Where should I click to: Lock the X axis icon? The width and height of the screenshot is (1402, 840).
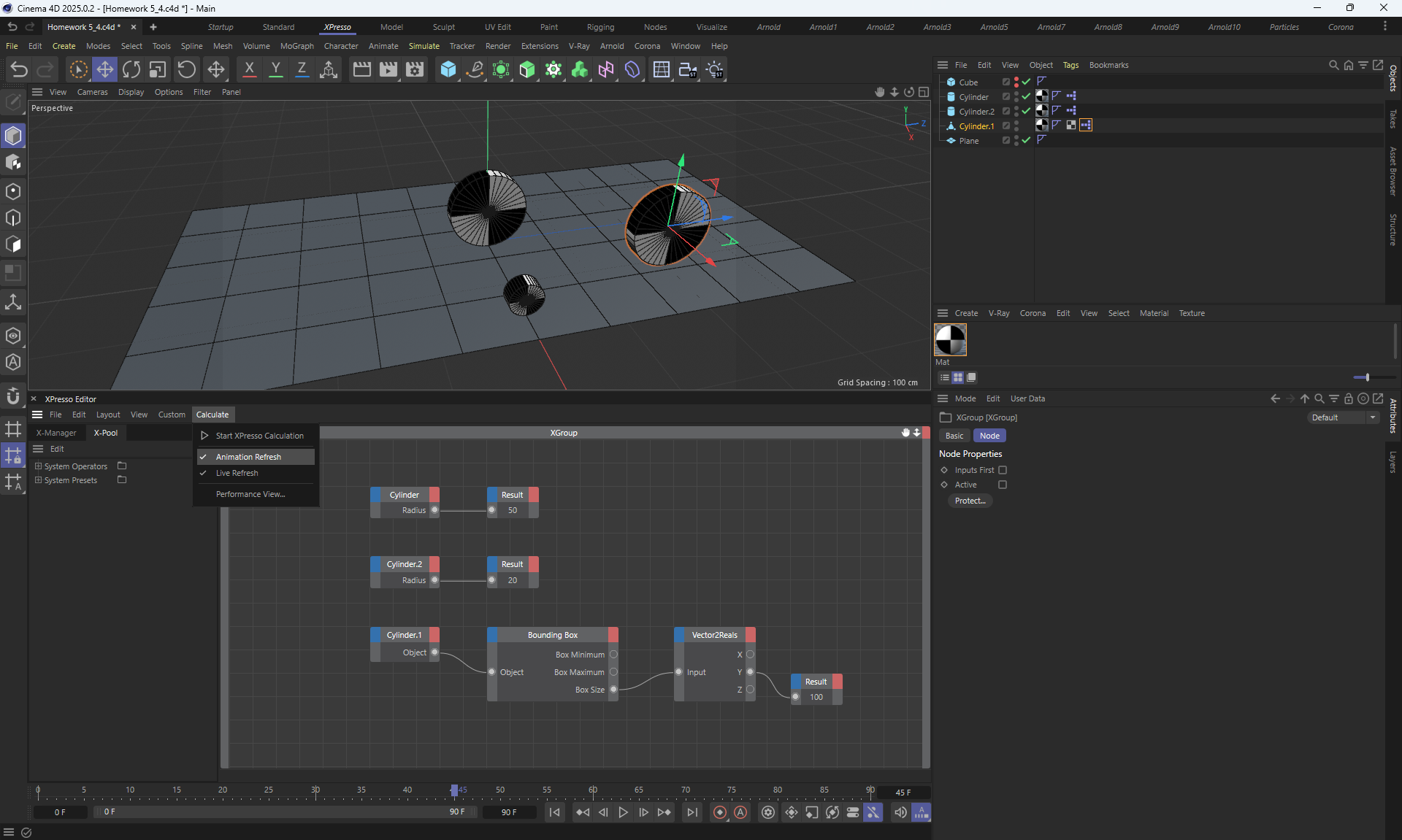pos(249,69)
